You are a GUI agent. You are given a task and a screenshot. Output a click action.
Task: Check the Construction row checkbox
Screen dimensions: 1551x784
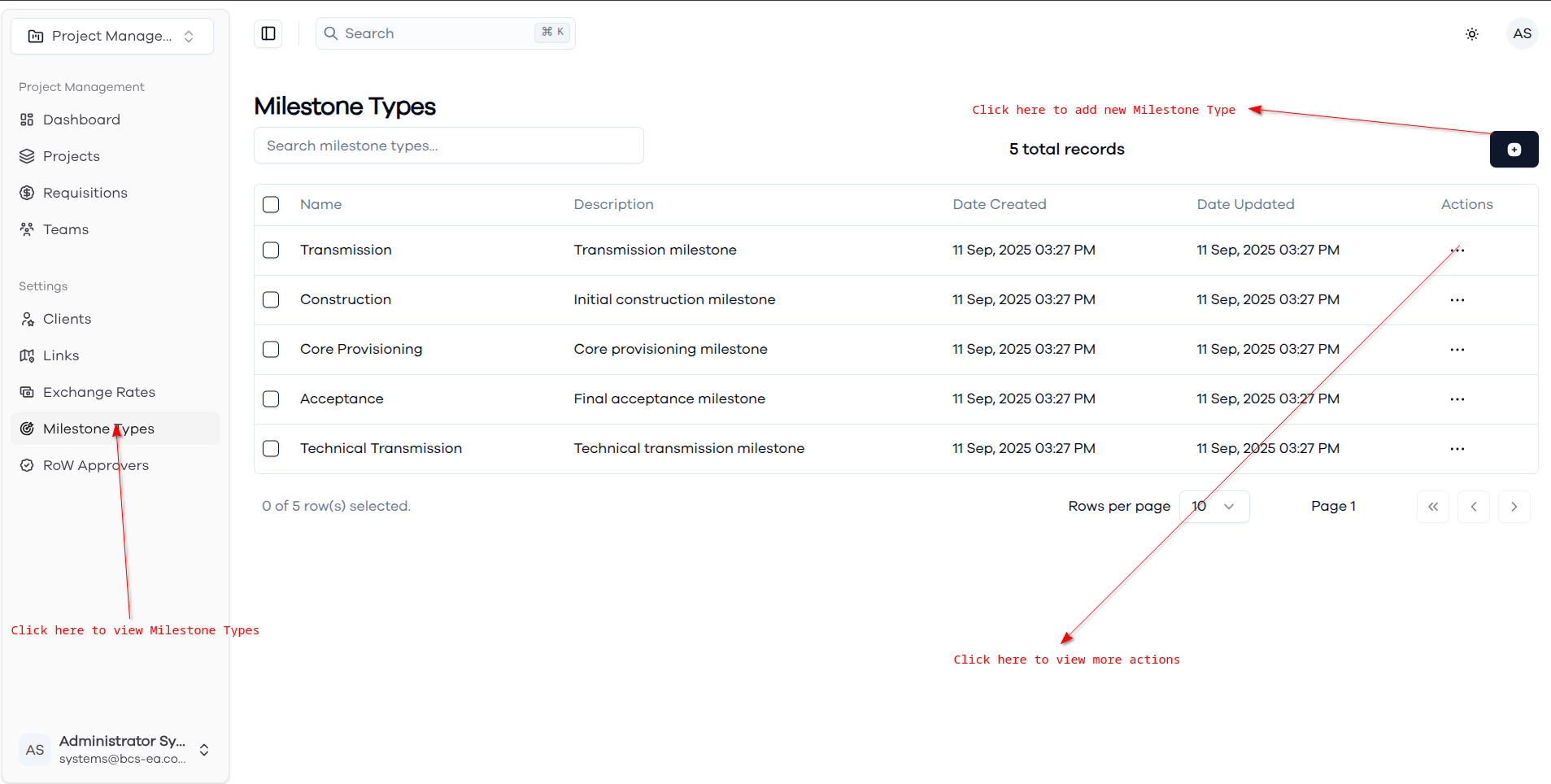pos(271,299)
